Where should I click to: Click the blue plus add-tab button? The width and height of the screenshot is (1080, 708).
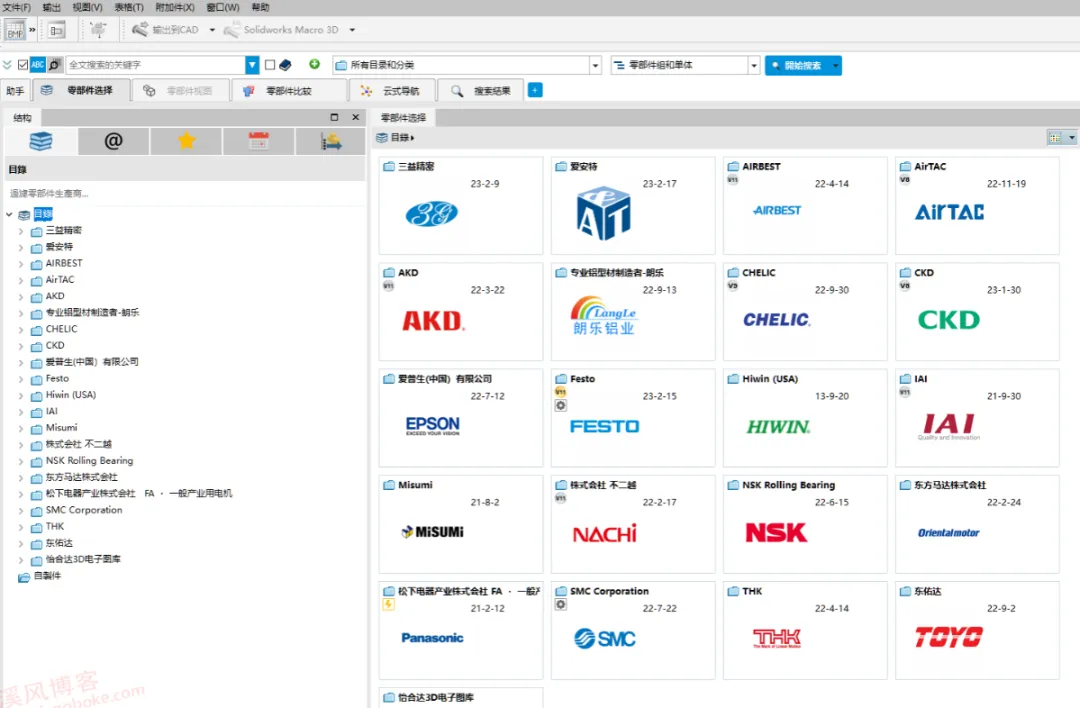[535, 90]
